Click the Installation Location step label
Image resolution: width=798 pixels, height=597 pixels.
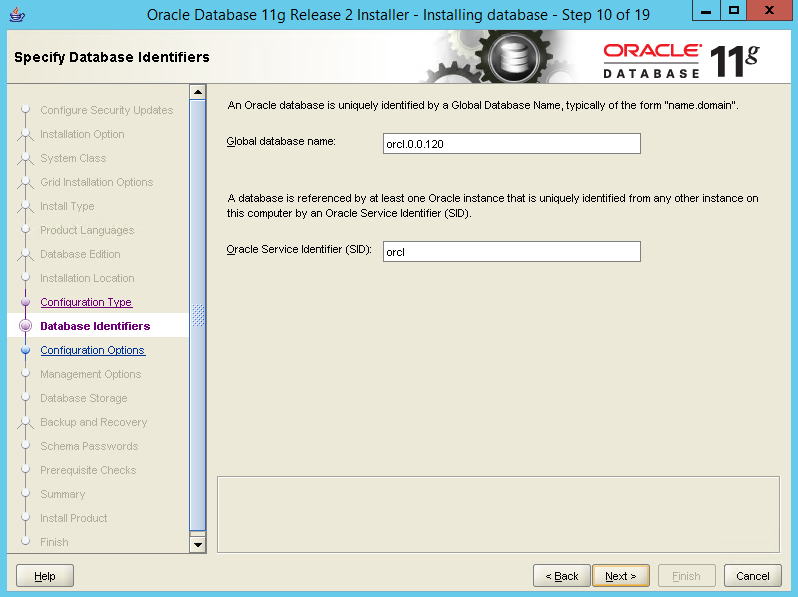[x=87, y=278]
